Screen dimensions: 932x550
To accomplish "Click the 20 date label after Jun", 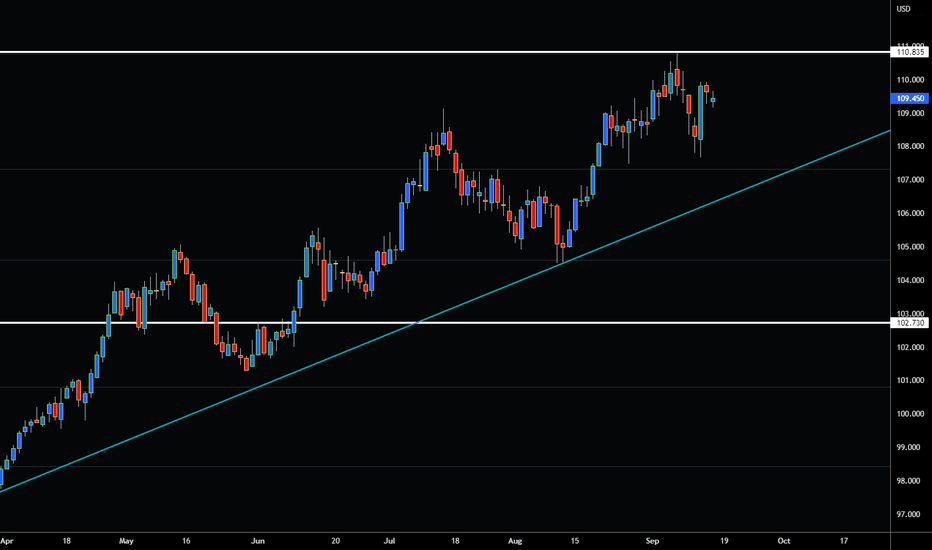I will coord(336,541).
